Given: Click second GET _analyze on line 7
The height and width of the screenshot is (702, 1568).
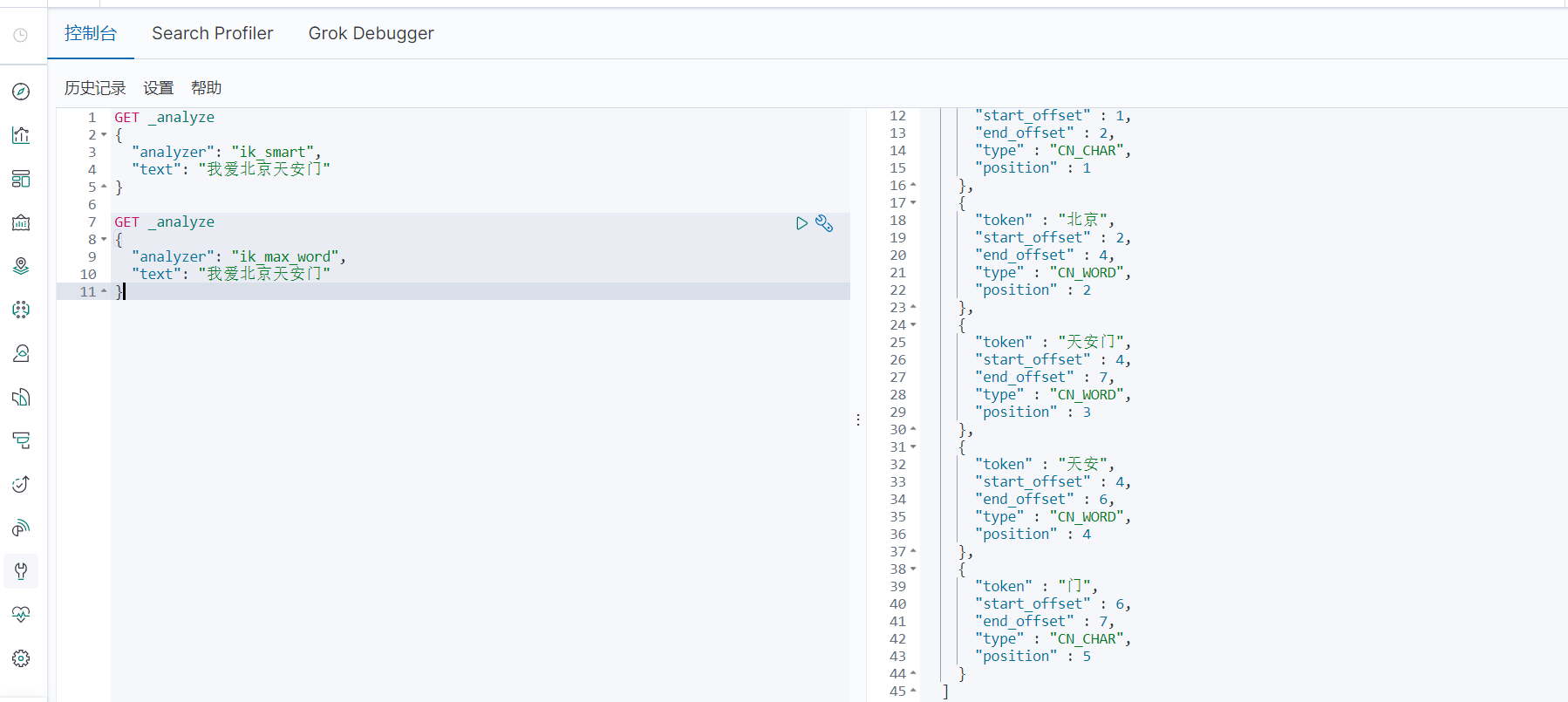Looking at the screenshot, I should pos(164,222).
